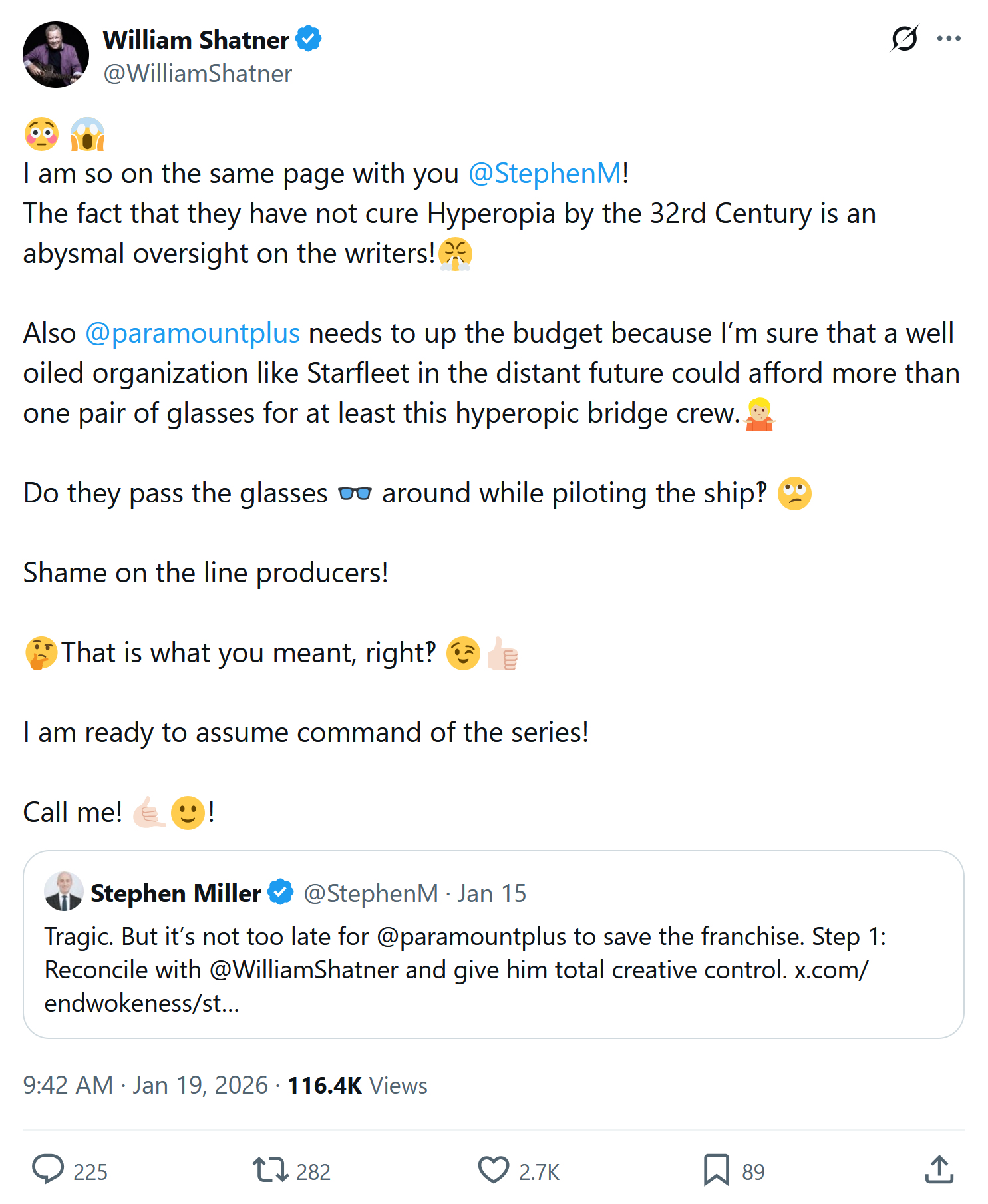
Task: Click the Jan 15 date on the quoted post
Action: click(492, 893)
